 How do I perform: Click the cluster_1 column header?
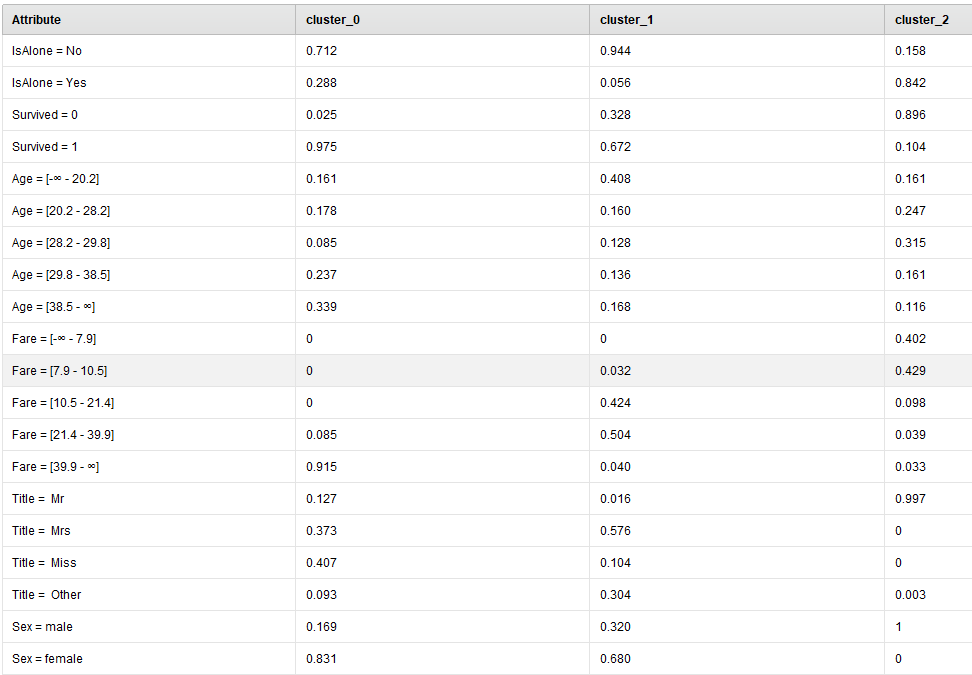coord(736,19)
